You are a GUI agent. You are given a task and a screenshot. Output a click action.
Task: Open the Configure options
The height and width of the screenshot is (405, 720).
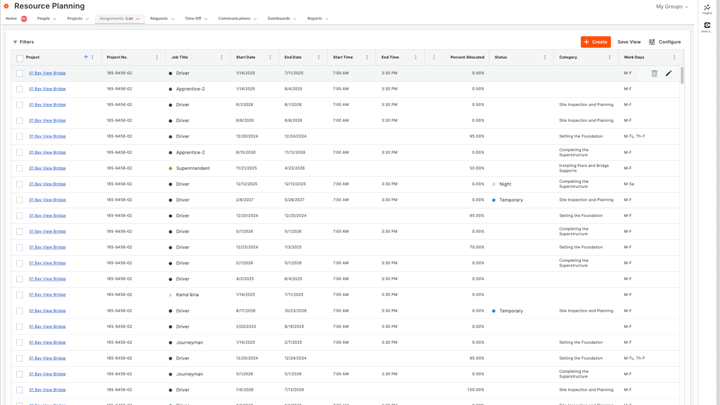pos(665,42)
